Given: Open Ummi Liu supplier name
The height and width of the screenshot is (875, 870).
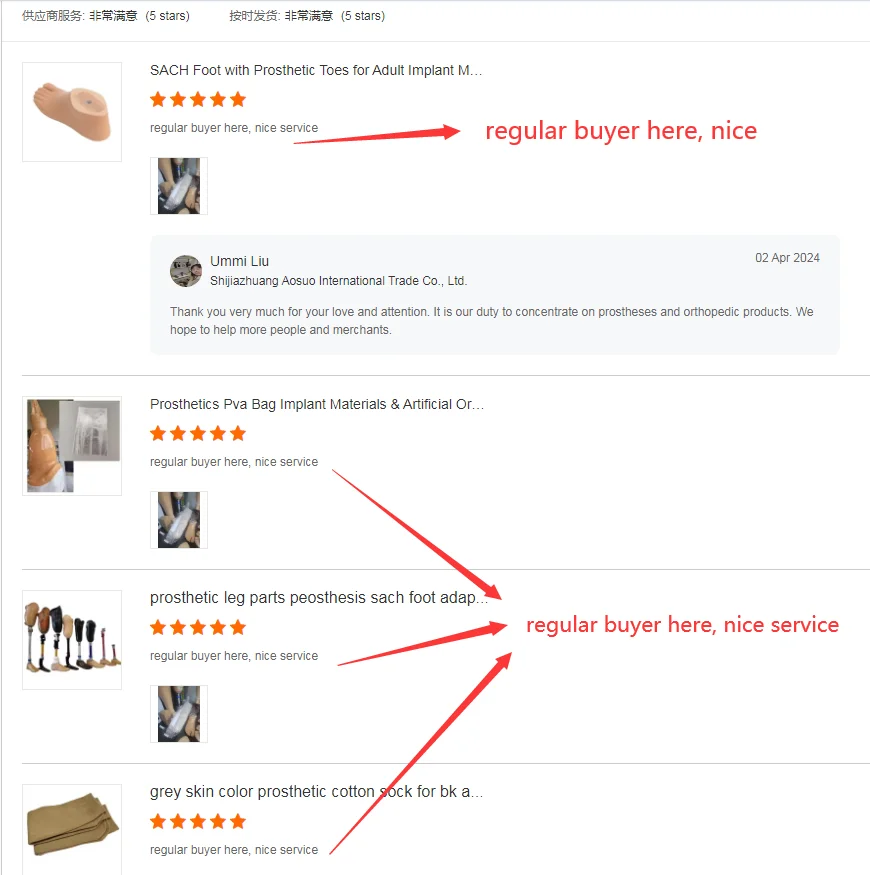Looking at the screenshot, I should 239,261.
